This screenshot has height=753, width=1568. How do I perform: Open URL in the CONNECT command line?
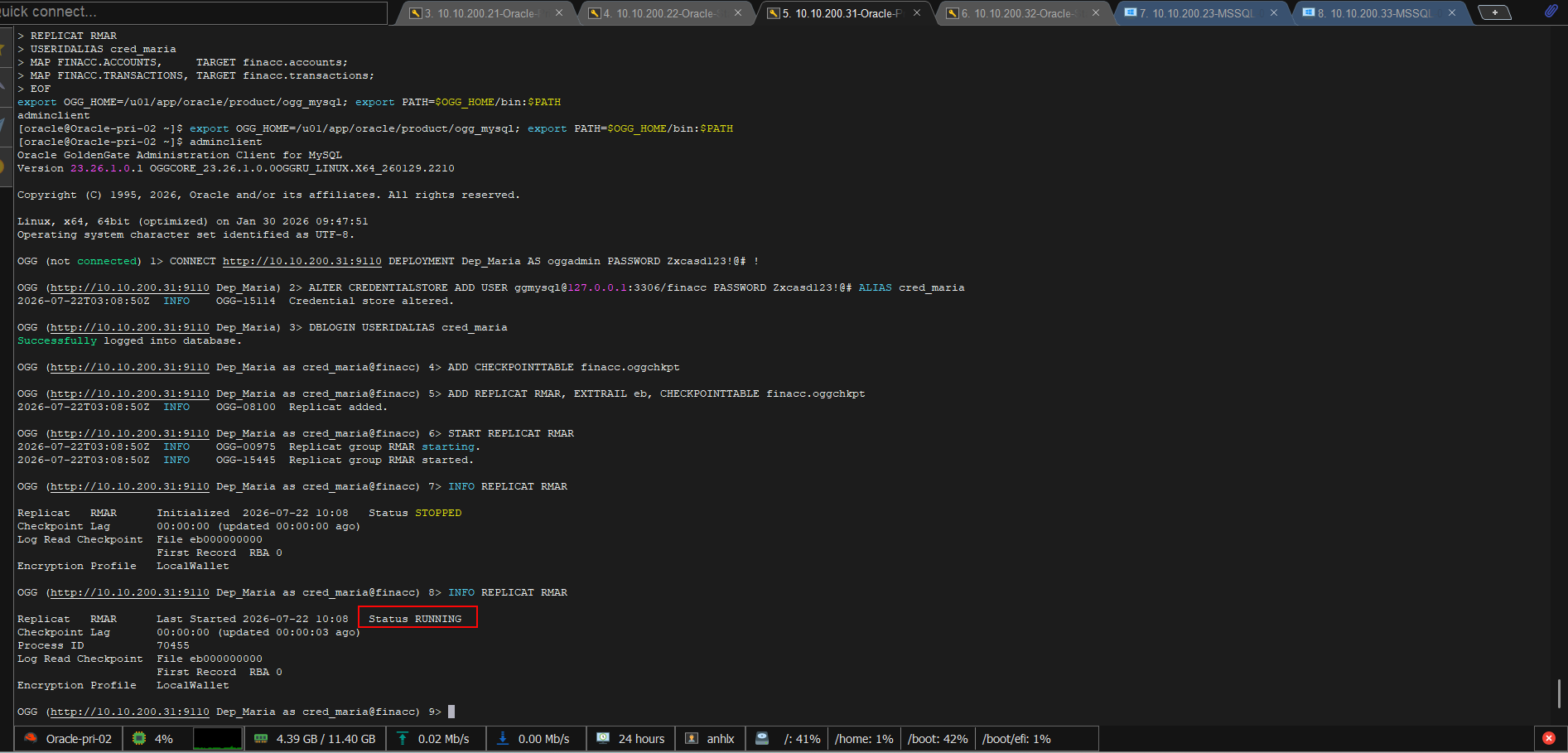pos(302,261)
